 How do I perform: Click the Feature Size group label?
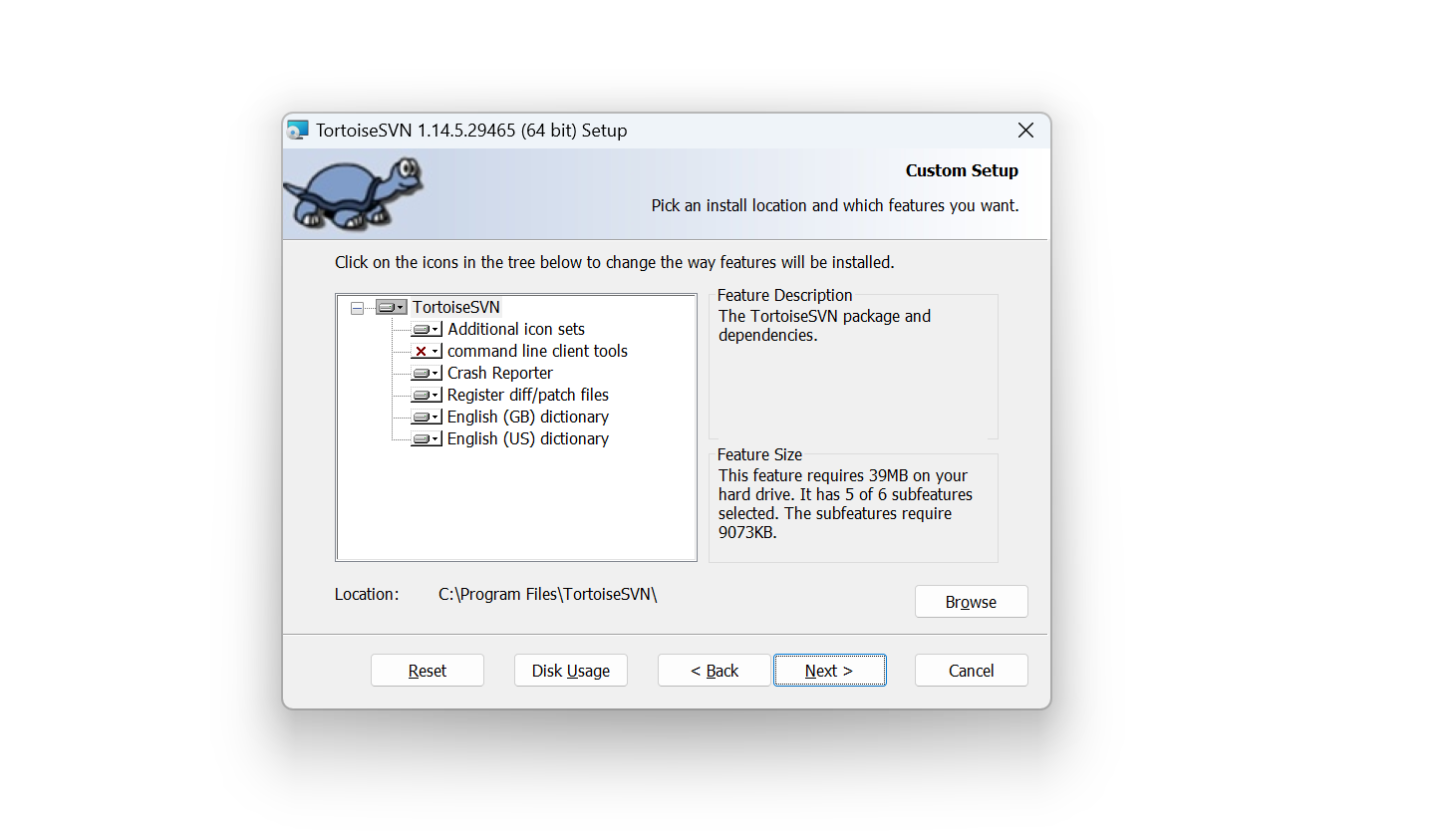759,454
